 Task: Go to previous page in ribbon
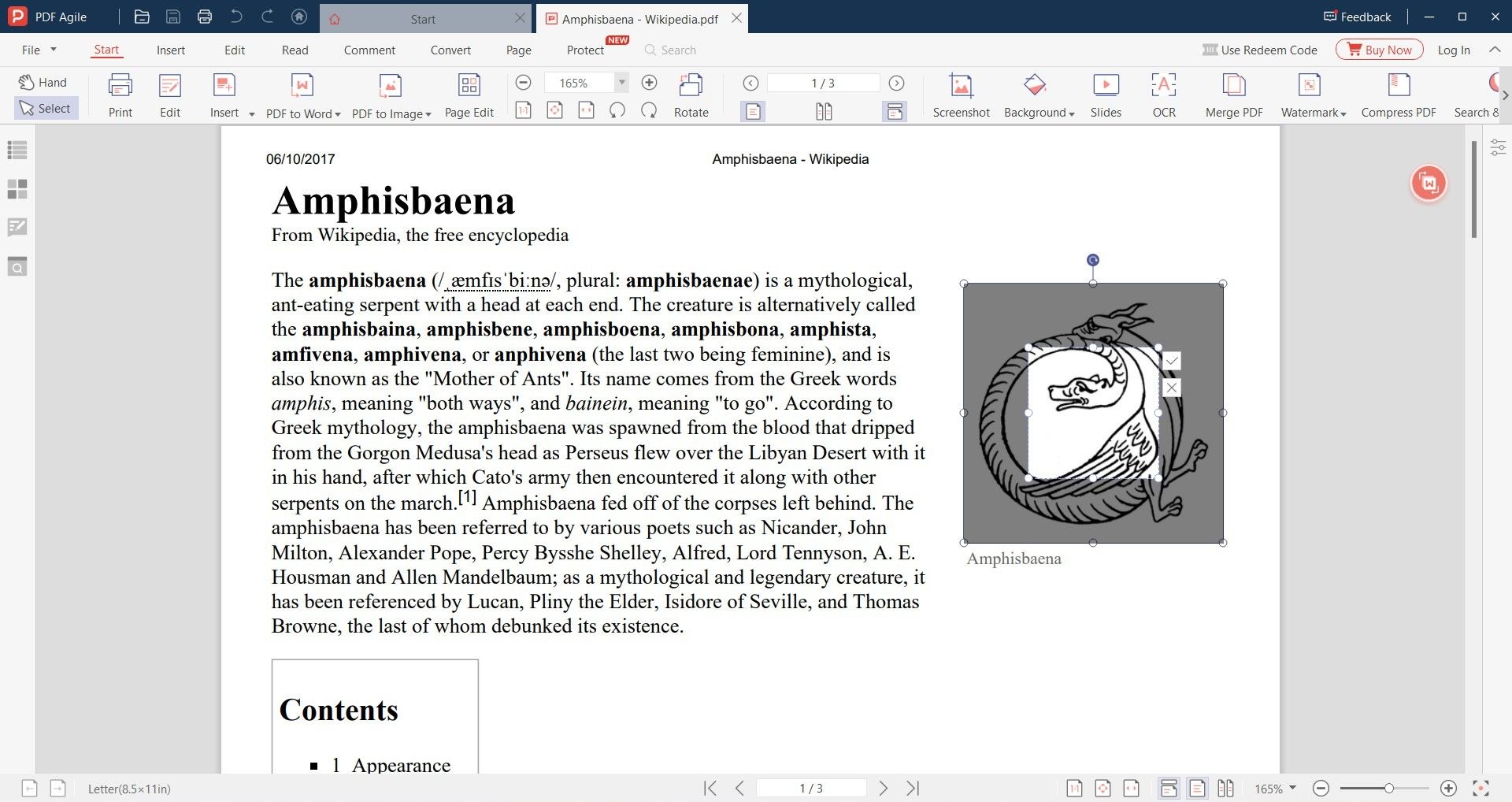tap(750, 83)
